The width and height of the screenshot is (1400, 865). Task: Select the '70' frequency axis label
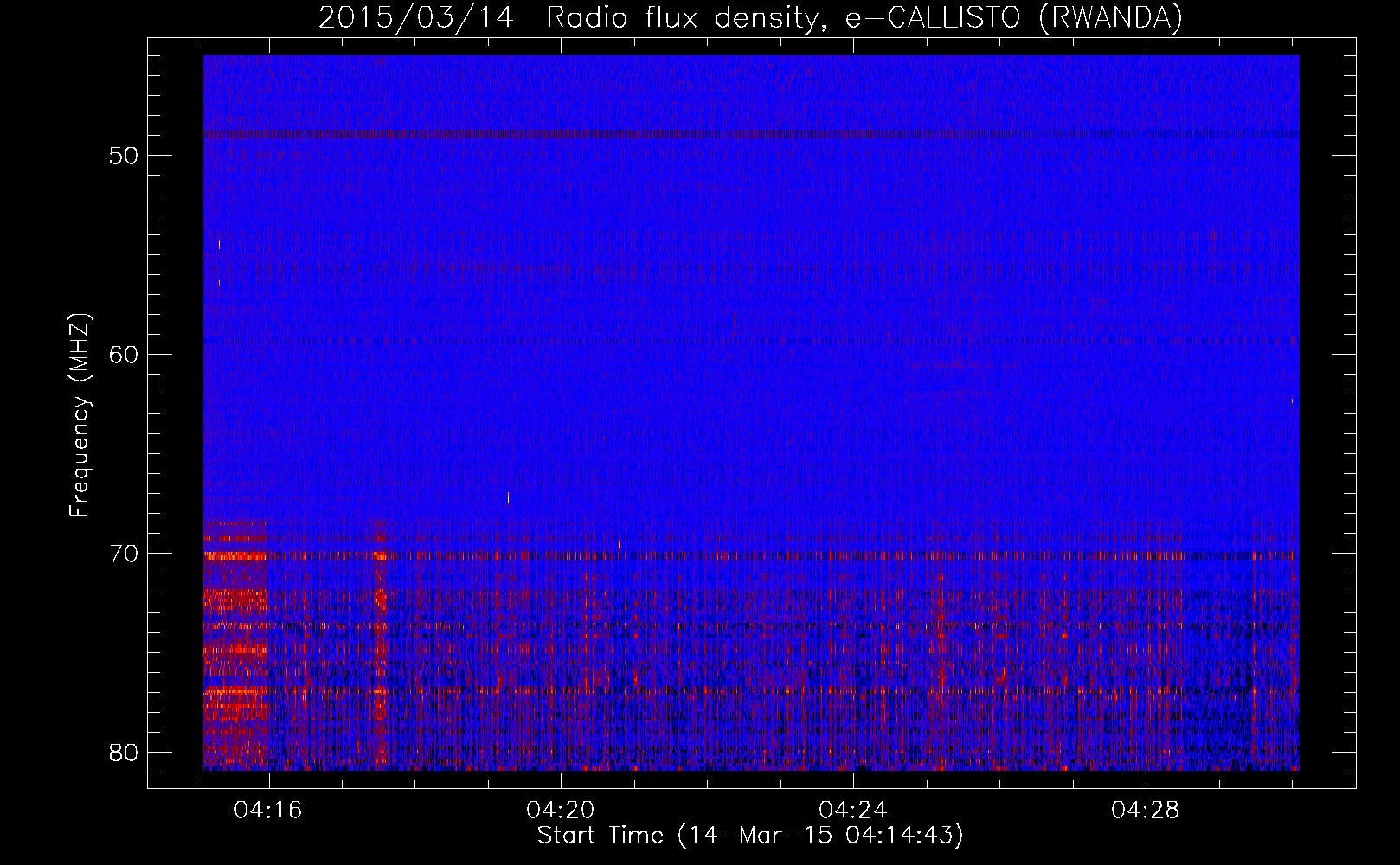pos(124,554)
